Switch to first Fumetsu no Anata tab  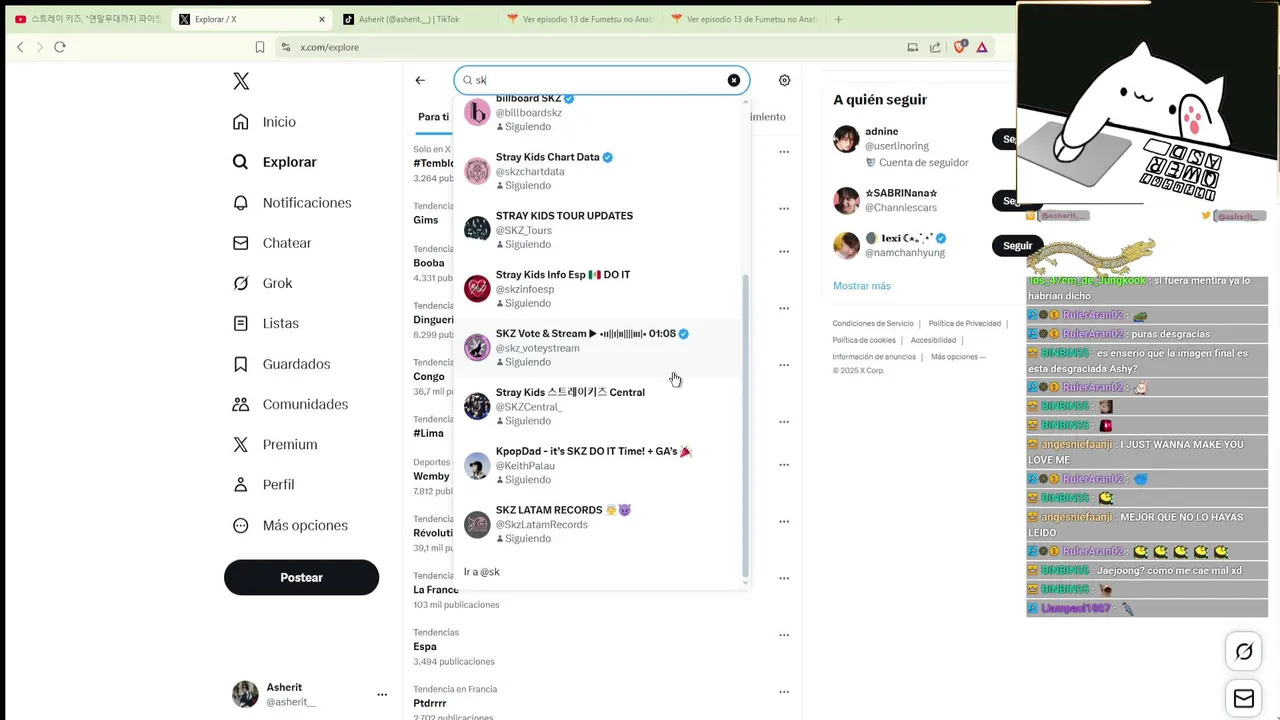click(580, 19)
